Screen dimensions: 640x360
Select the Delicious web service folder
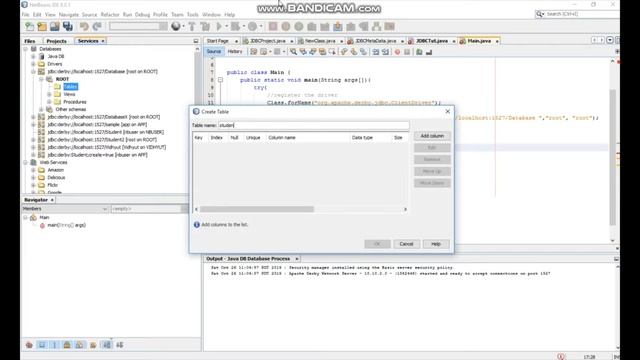pos(56,178)
